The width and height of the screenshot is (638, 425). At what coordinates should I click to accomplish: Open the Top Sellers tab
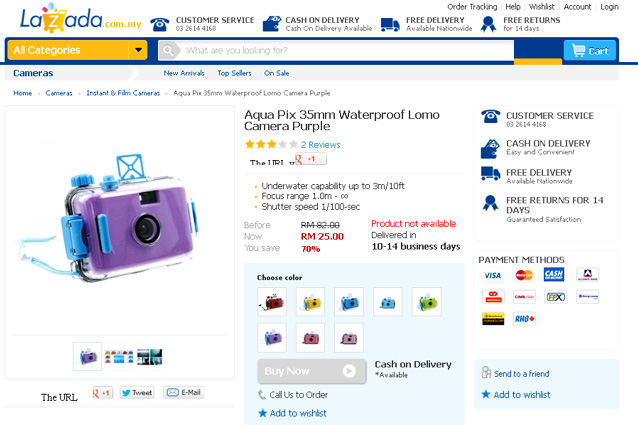234,73
